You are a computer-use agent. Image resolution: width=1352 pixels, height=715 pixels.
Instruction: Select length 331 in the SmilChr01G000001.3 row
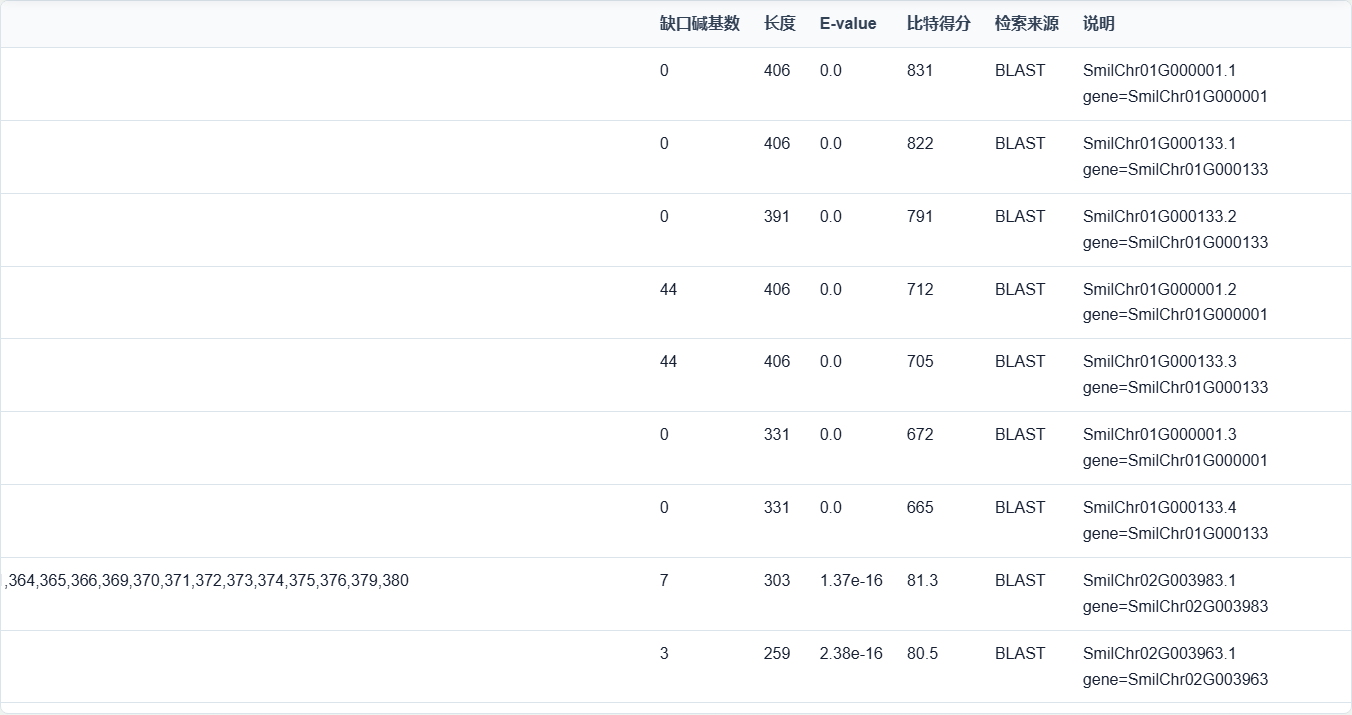click(777, 435)
